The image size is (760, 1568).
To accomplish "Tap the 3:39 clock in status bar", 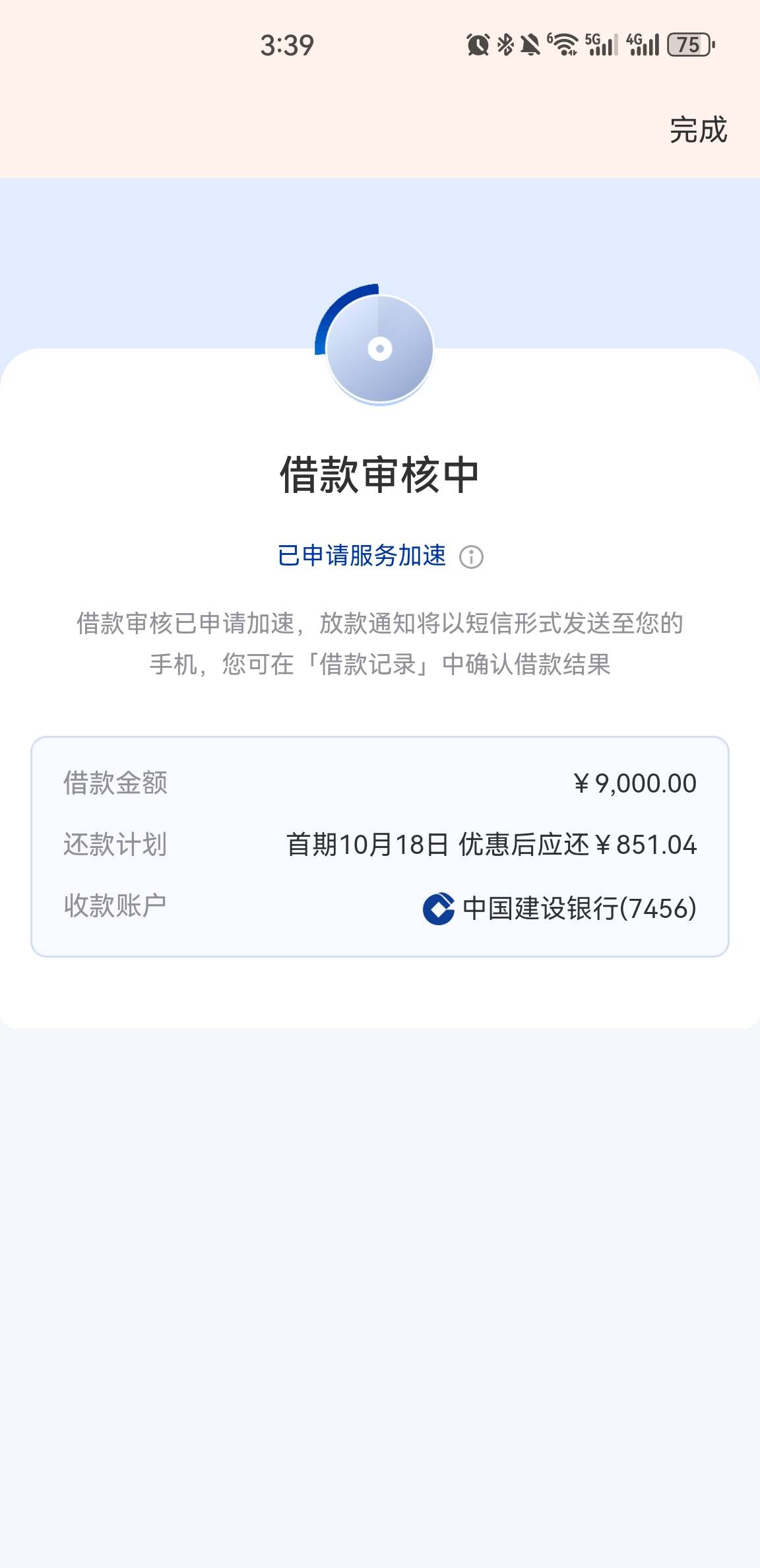I will point(287,45).
